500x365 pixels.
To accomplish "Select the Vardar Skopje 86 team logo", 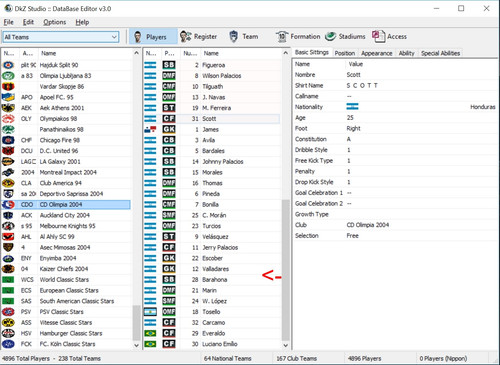I will click(8, 86).
